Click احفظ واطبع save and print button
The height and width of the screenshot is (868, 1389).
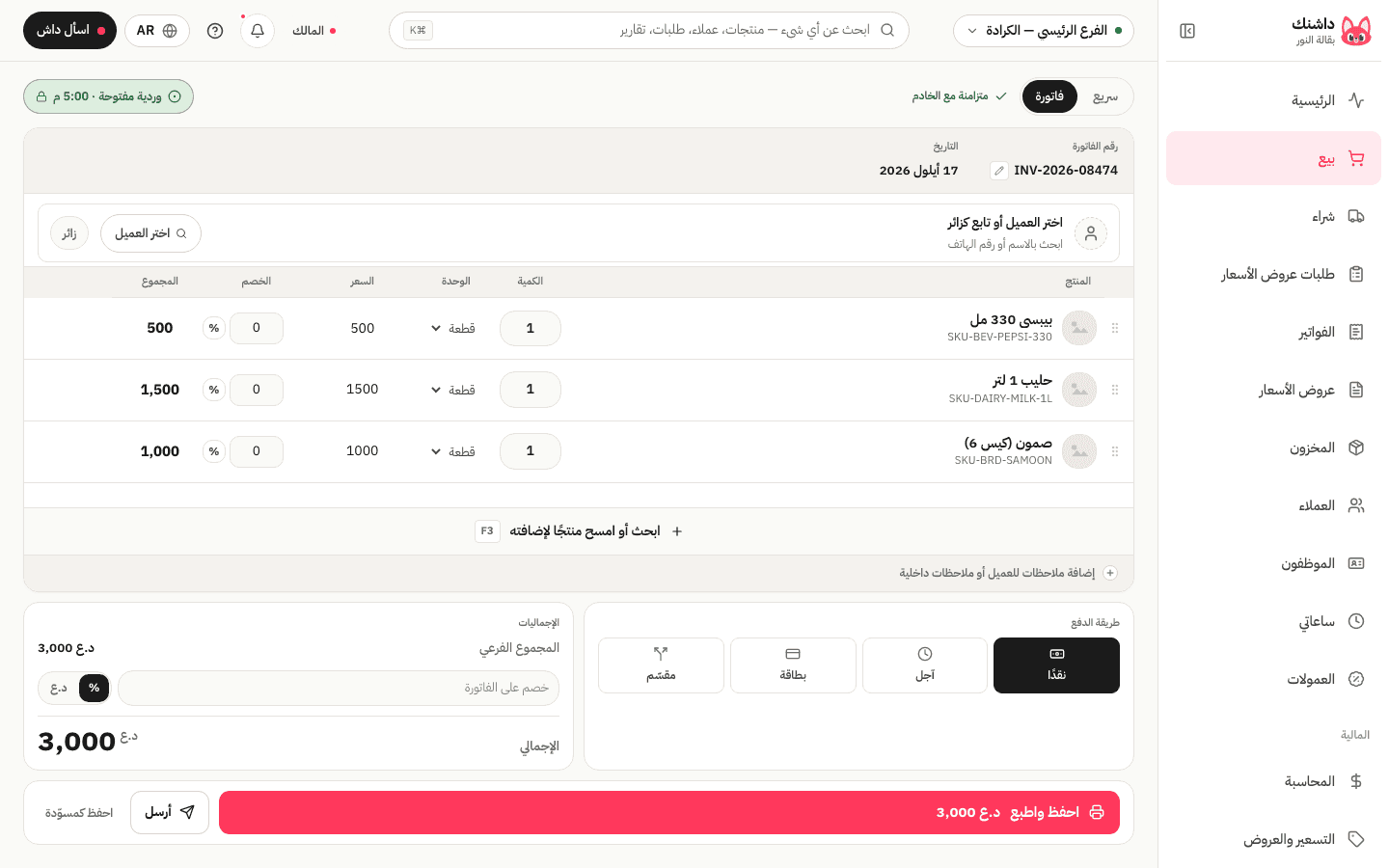[669, 812]
